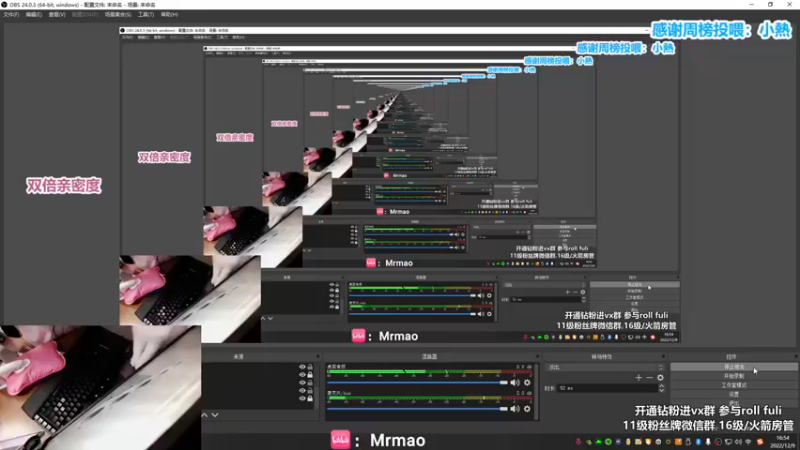
Task: Move selected source up with arrow
Action: pyautogui.click(x=205, y=415)
